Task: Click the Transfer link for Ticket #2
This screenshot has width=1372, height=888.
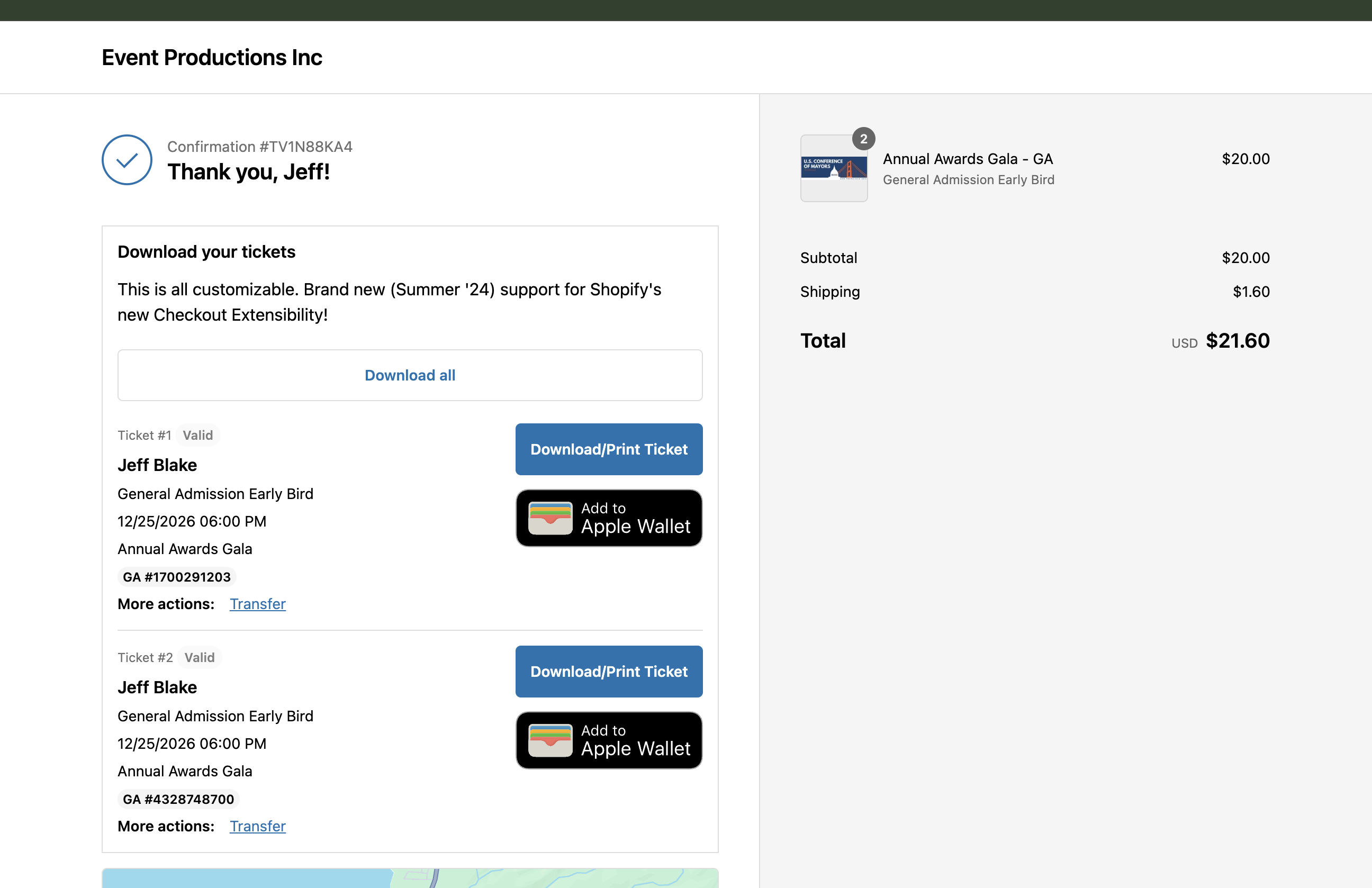Action: point(257,825)
